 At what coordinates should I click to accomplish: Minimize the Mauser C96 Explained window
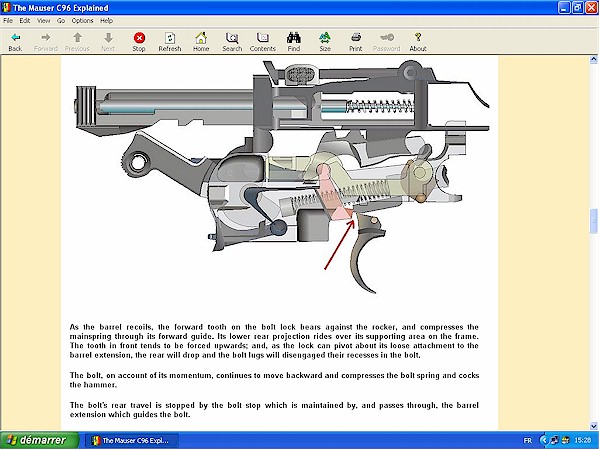[564, 8]
